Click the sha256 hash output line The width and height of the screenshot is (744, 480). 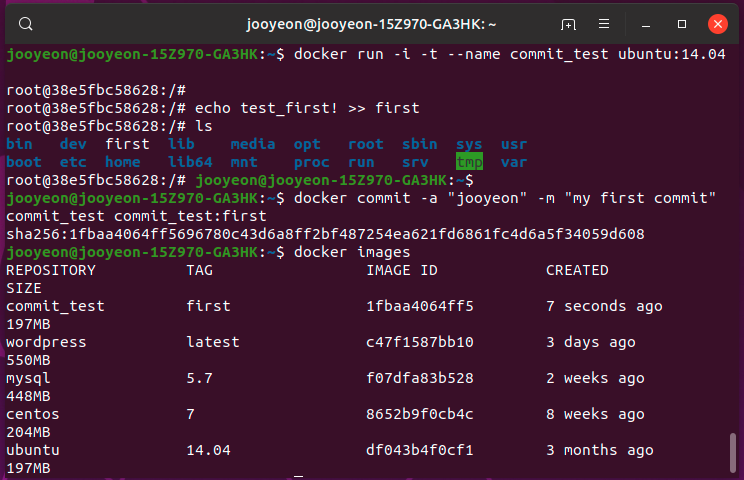pos(325,234)
